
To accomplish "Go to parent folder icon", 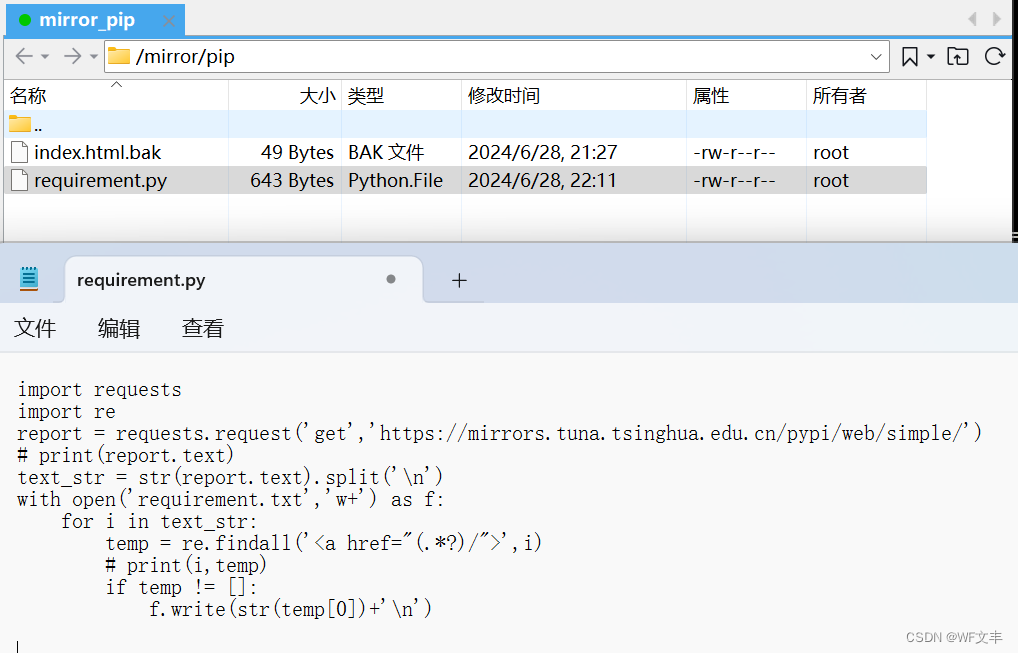I will click(x=958, y=57).
